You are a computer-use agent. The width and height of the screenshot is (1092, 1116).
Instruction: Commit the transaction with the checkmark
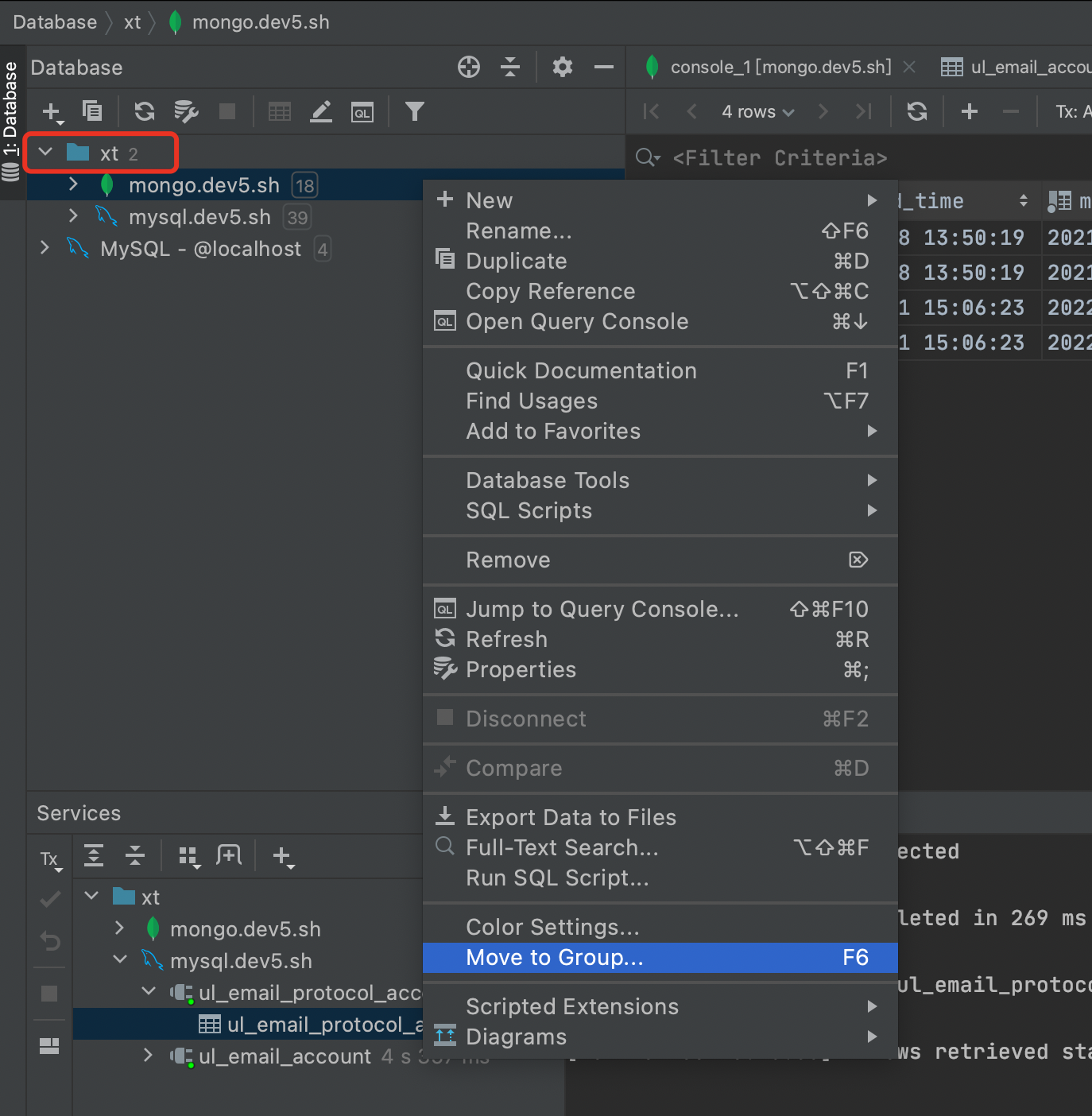[49, 899]
